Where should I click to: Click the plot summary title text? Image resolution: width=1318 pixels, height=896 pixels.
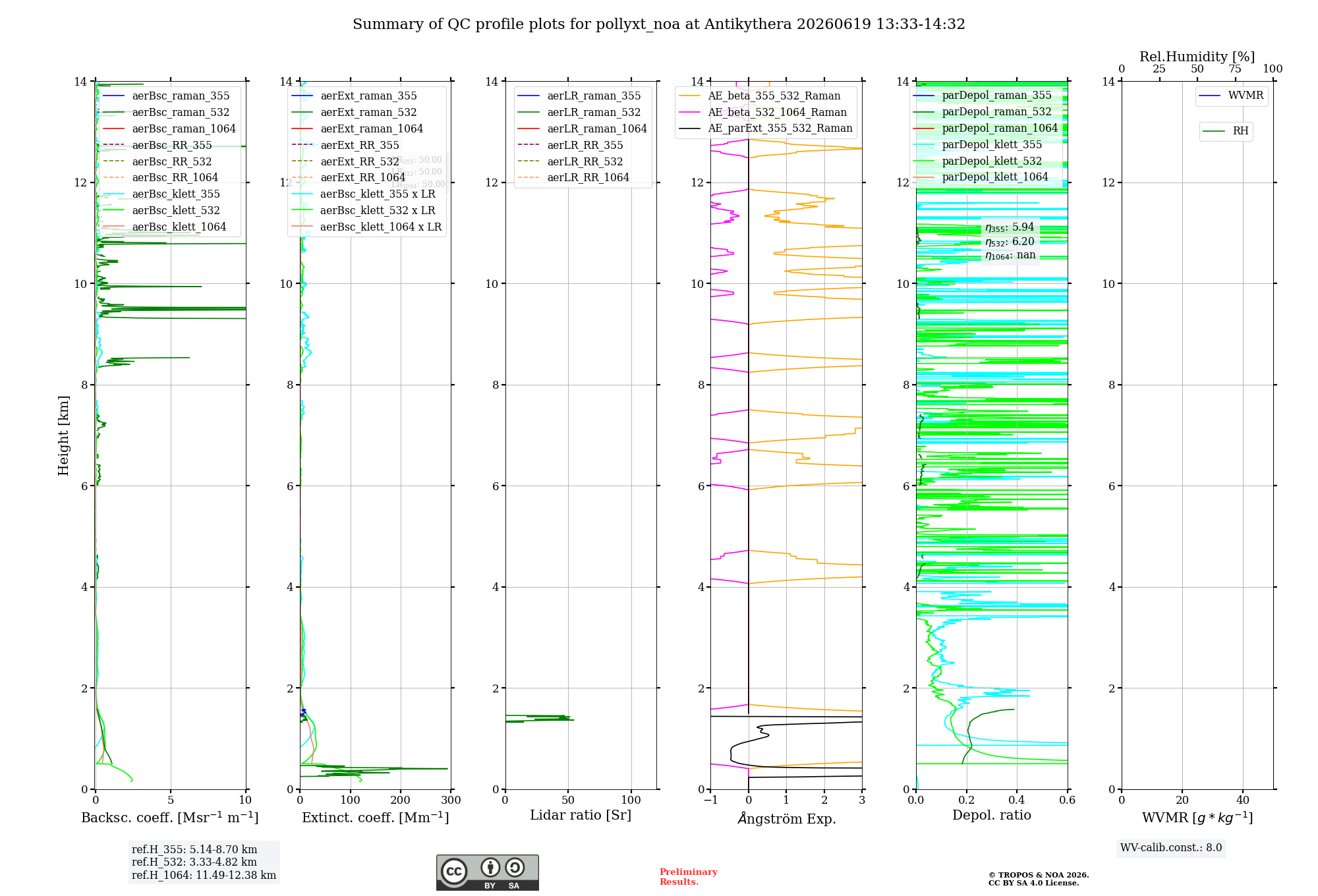click(659, 24)
